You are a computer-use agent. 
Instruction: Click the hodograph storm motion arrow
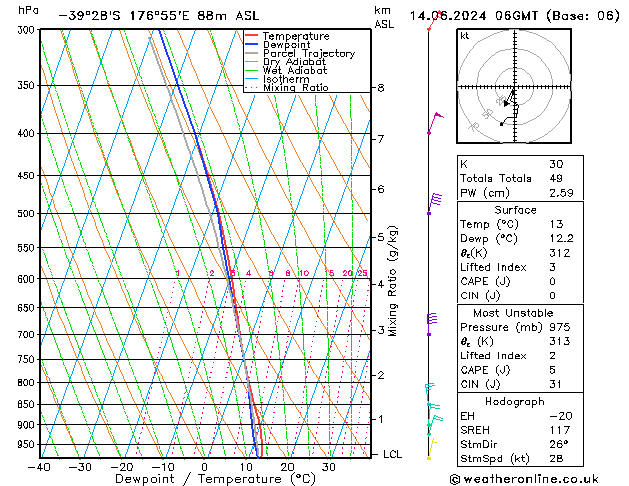[x=509, y=99]
